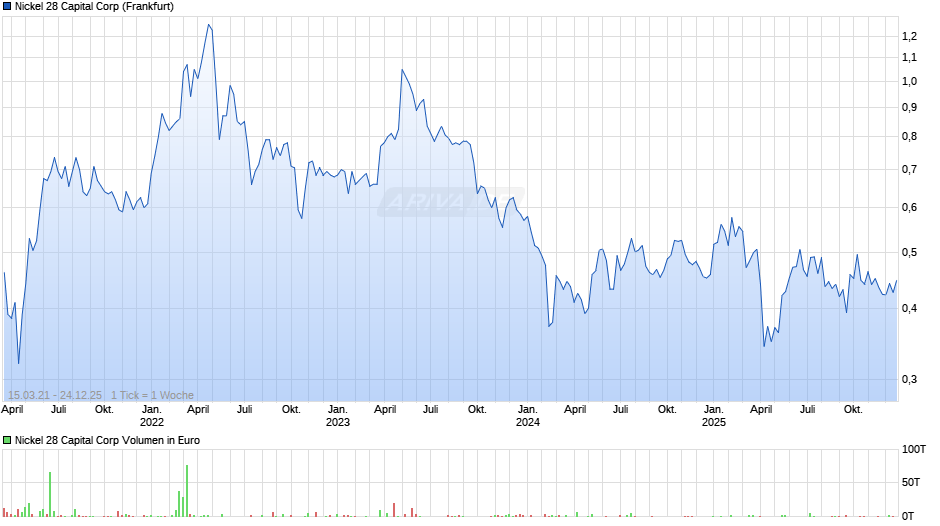Click the price low in April 2021
Screen dimensions: 940x526
(19, 363)
